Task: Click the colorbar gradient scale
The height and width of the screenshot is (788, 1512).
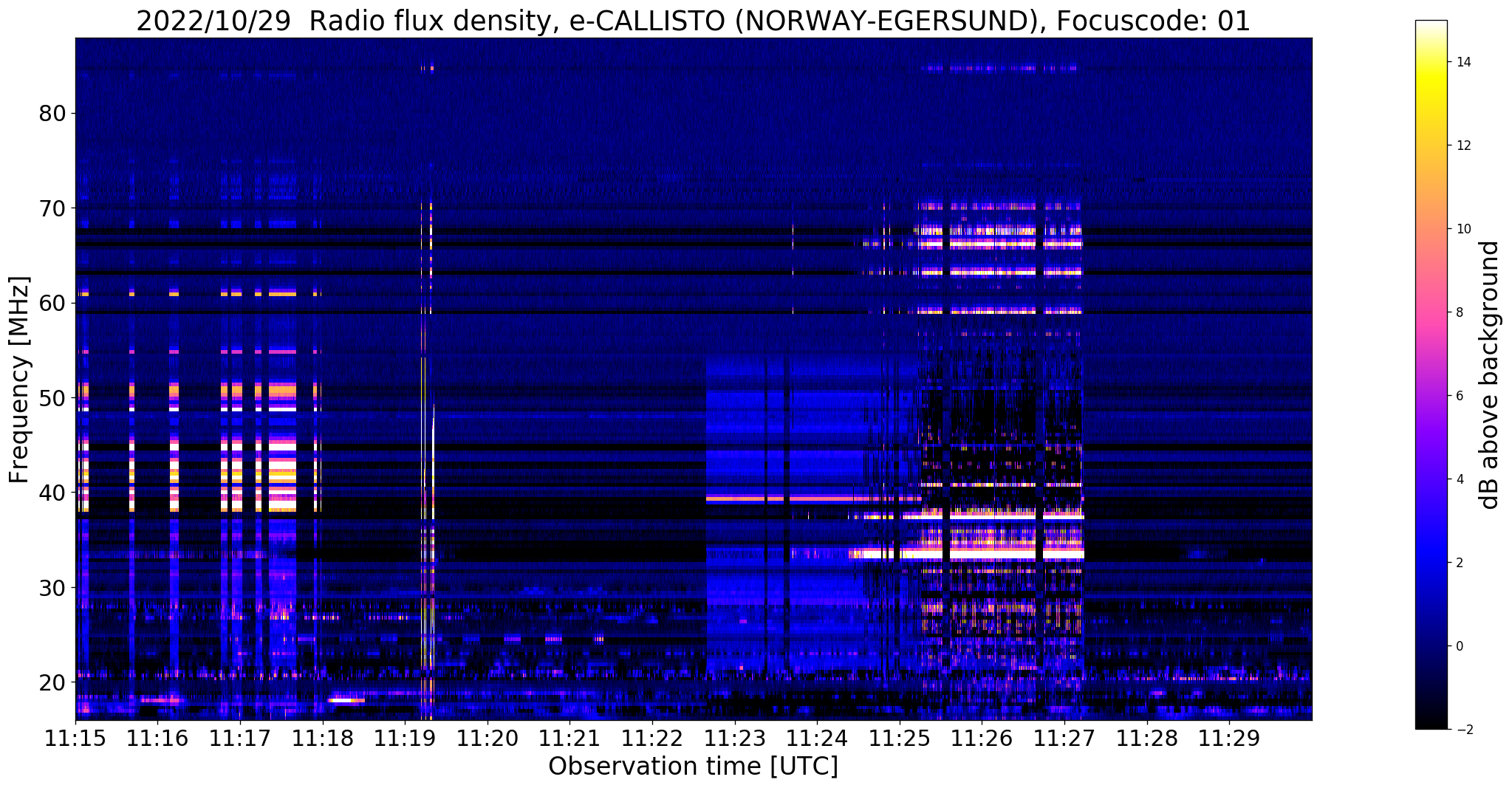Action: (x=1431, y=375)
